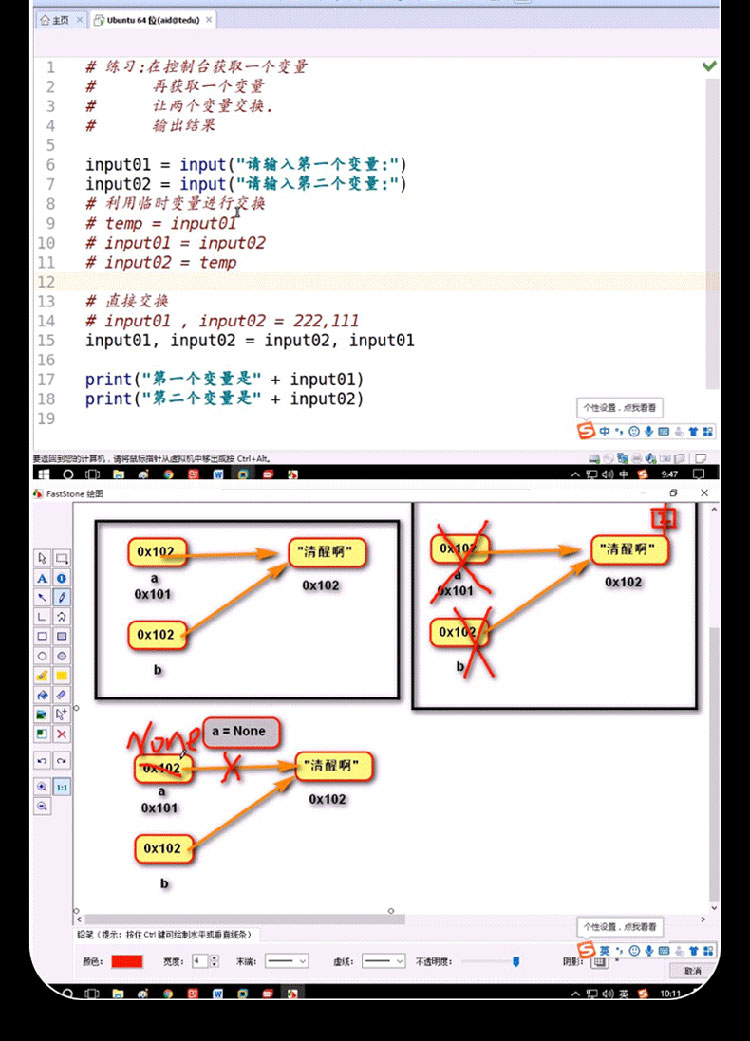Choose the arrow line drawing tool
750x1041 pixels.
[42, 597]
